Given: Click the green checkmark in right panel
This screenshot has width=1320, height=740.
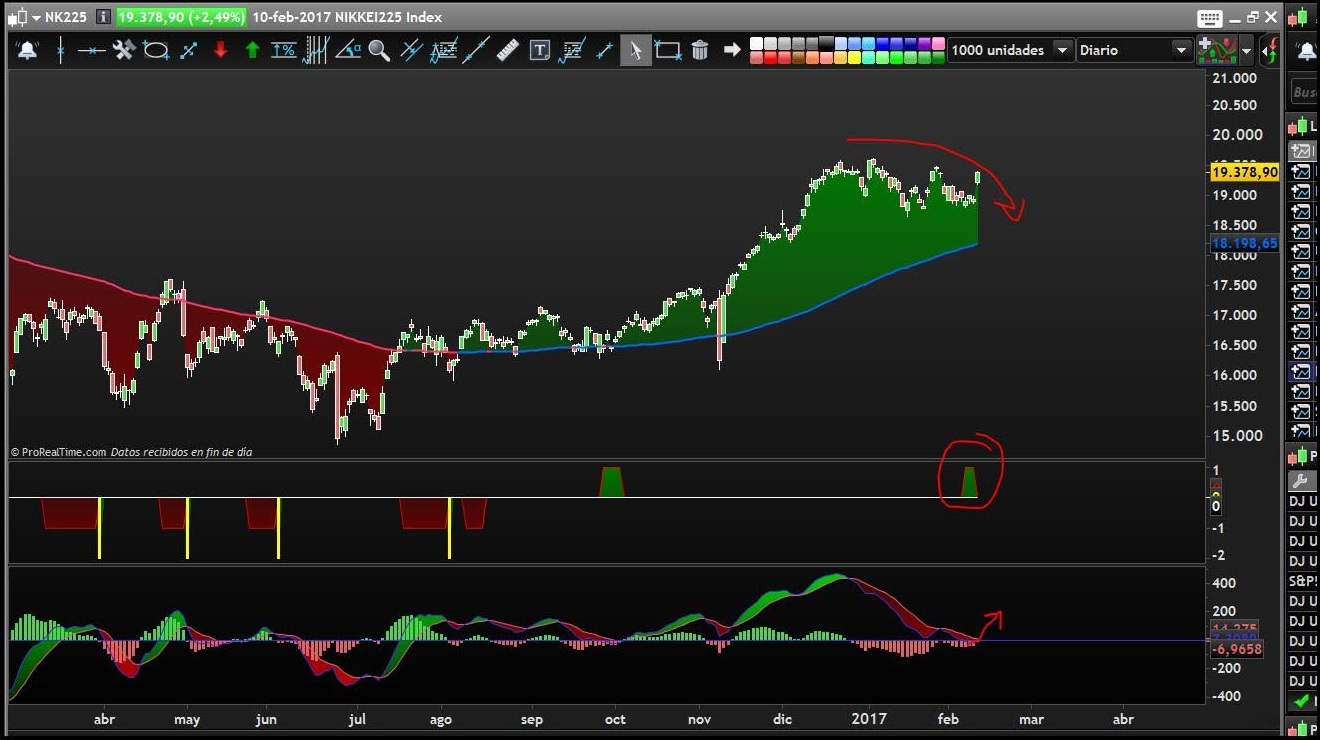Looking at the screenshot, I should pos(1300,702).
